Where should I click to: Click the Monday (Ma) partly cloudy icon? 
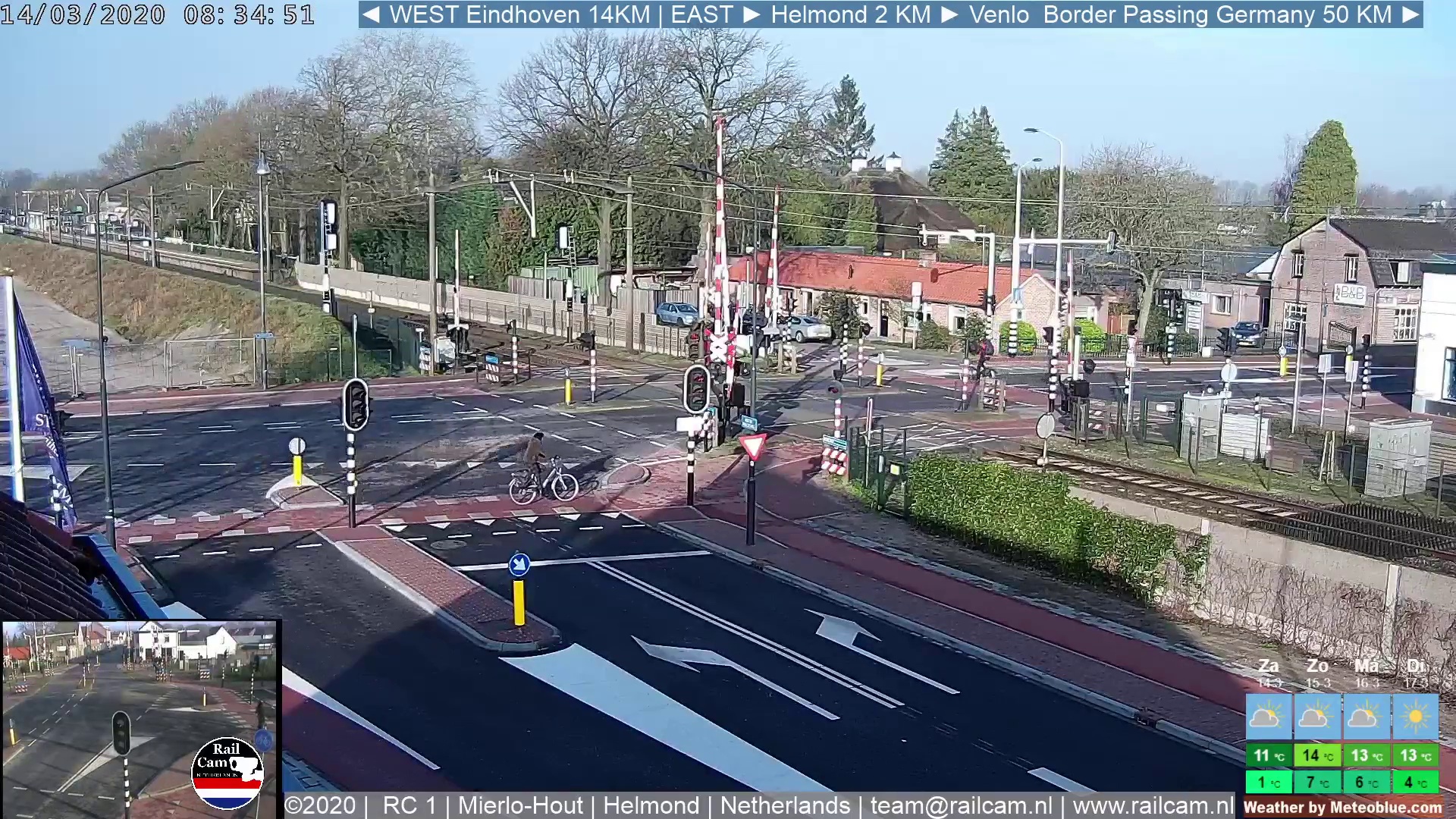[1367, 717]
